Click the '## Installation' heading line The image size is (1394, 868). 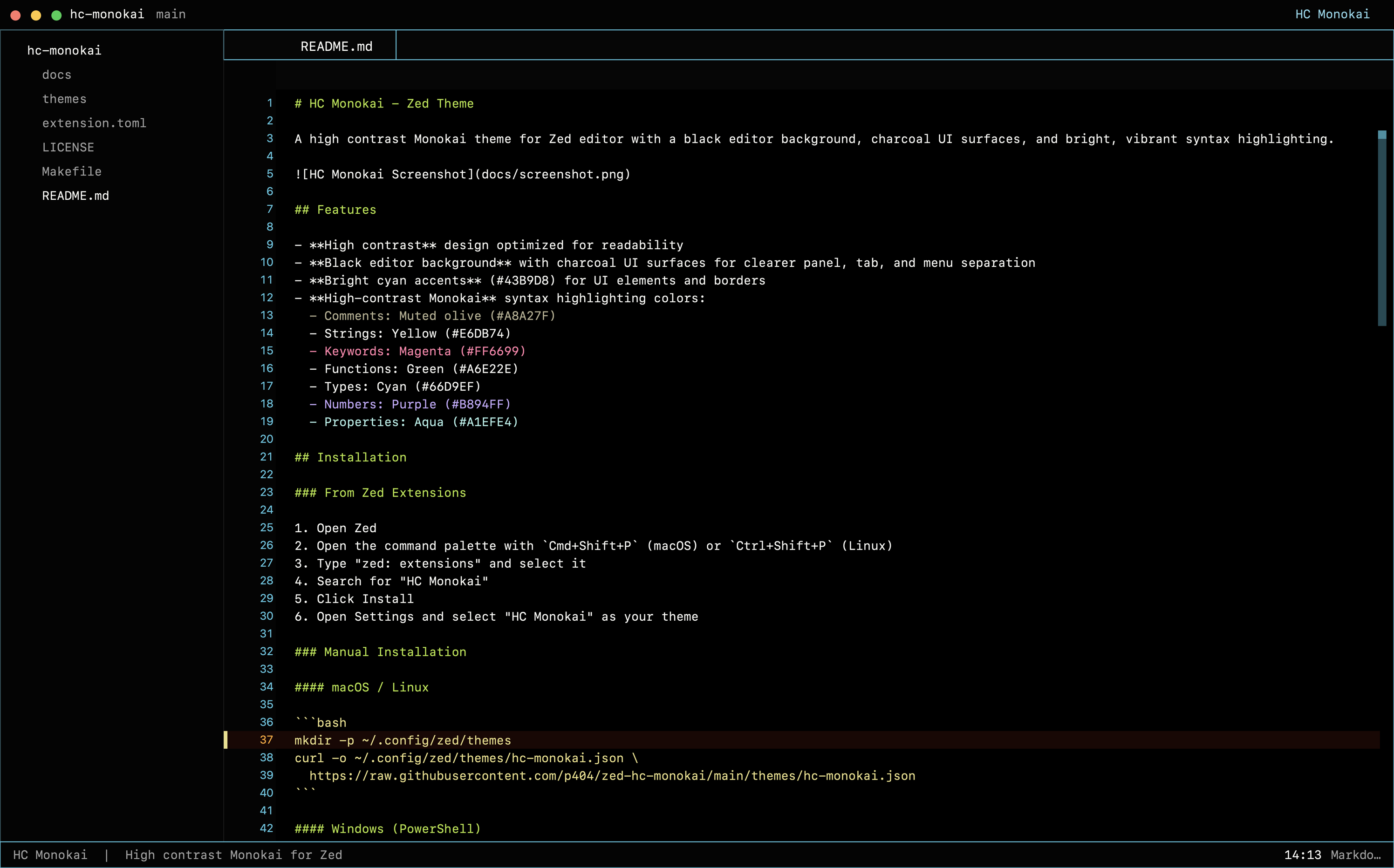[x=350, y=458]
